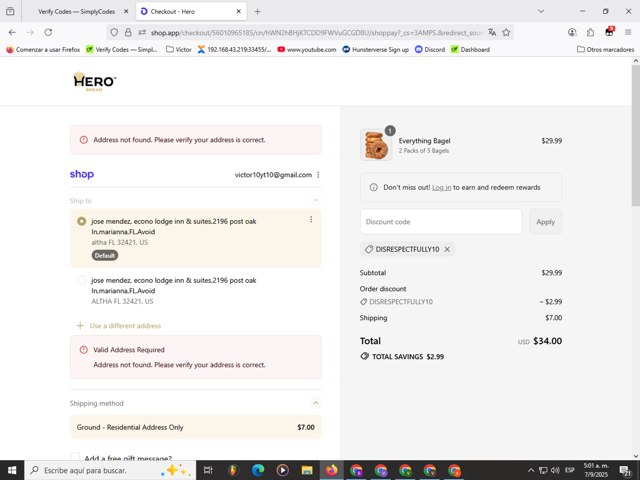Click the Shop logo
640x480 pixels.
82,174
